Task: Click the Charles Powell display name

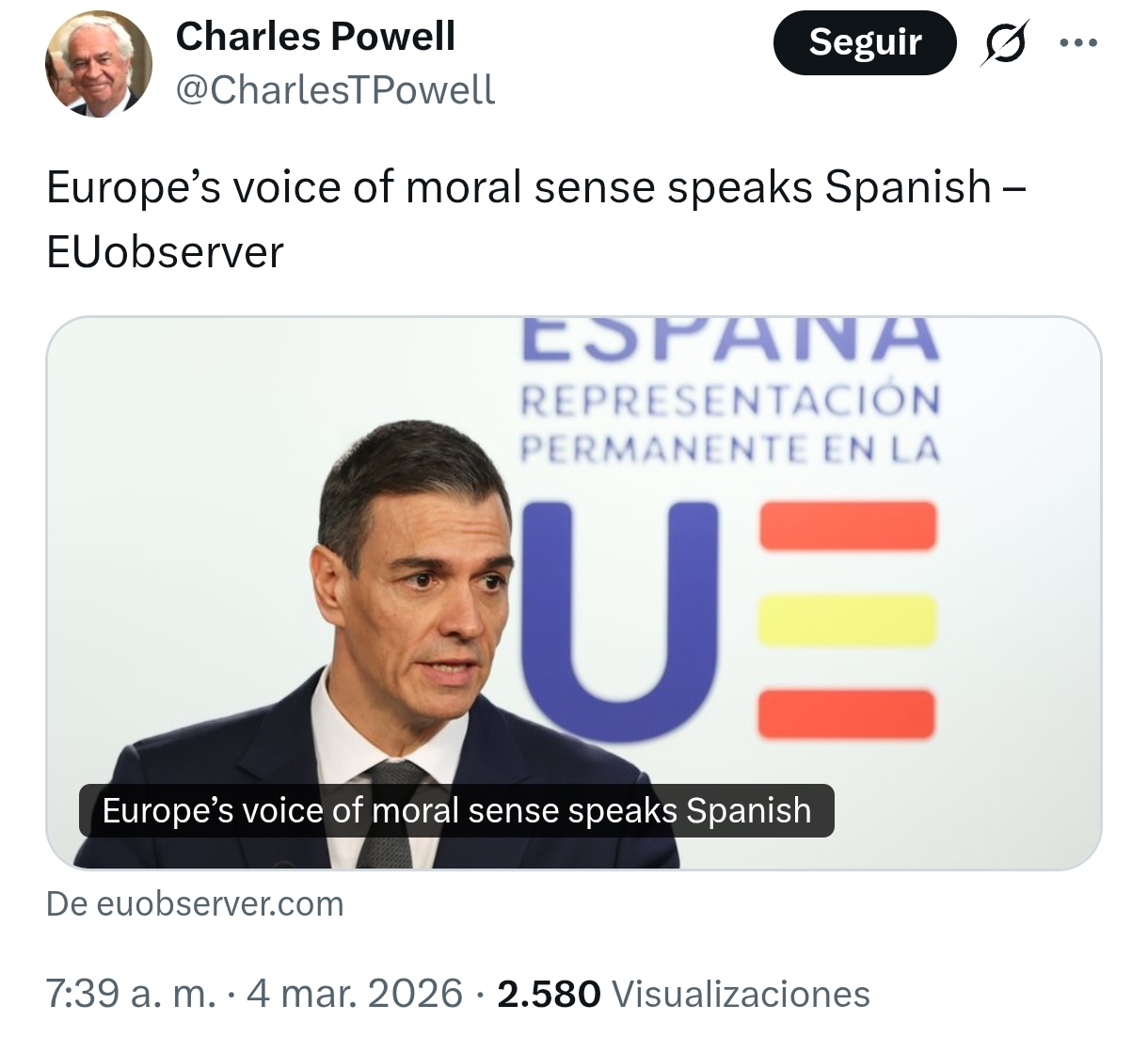Action: click(x=315, y=37)
